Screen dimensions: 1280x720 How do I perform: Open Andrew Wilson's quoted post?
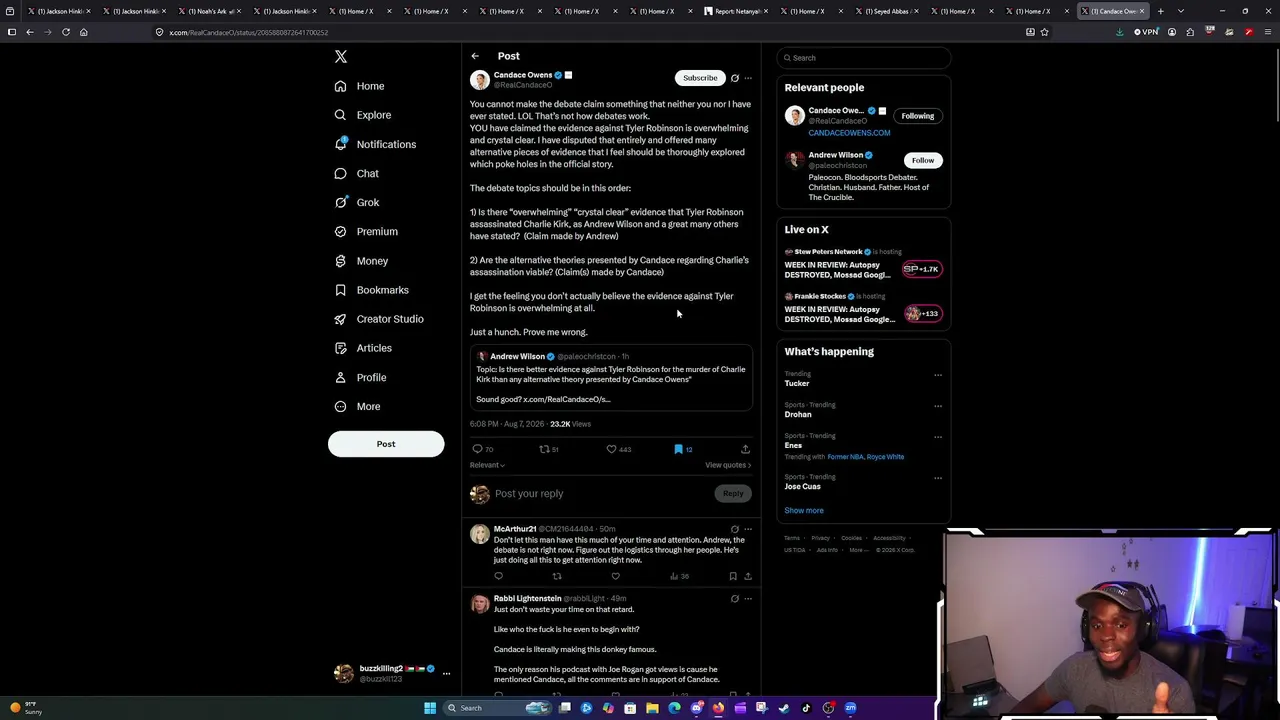coord(611,378)
